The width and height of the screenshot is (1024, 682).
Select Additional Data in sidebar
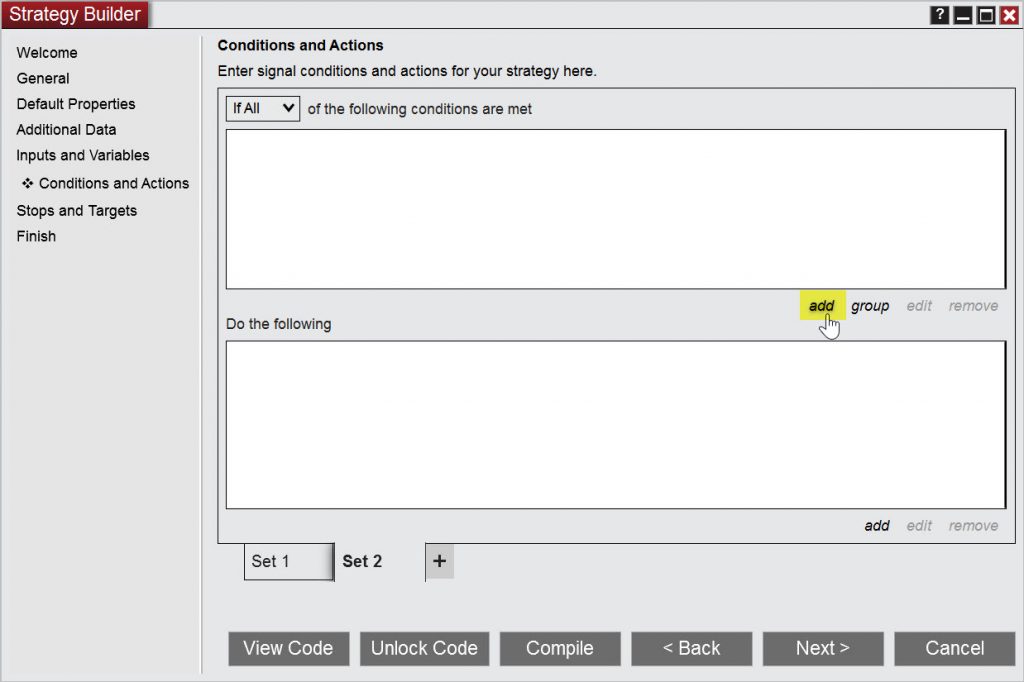pyautogui.click(x=67, y=129)
